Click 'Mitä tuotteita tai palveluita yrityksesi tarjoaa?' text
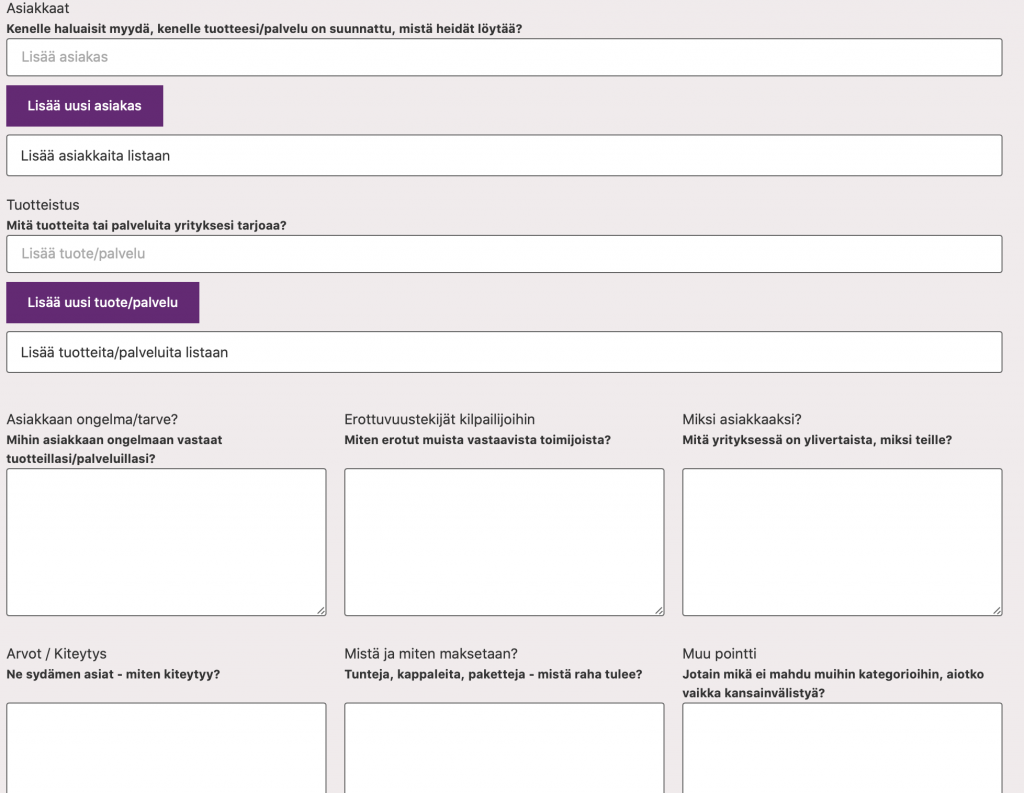Image resolution: width=1024 pixels, height=793 pixels. [x=146, y=225]
